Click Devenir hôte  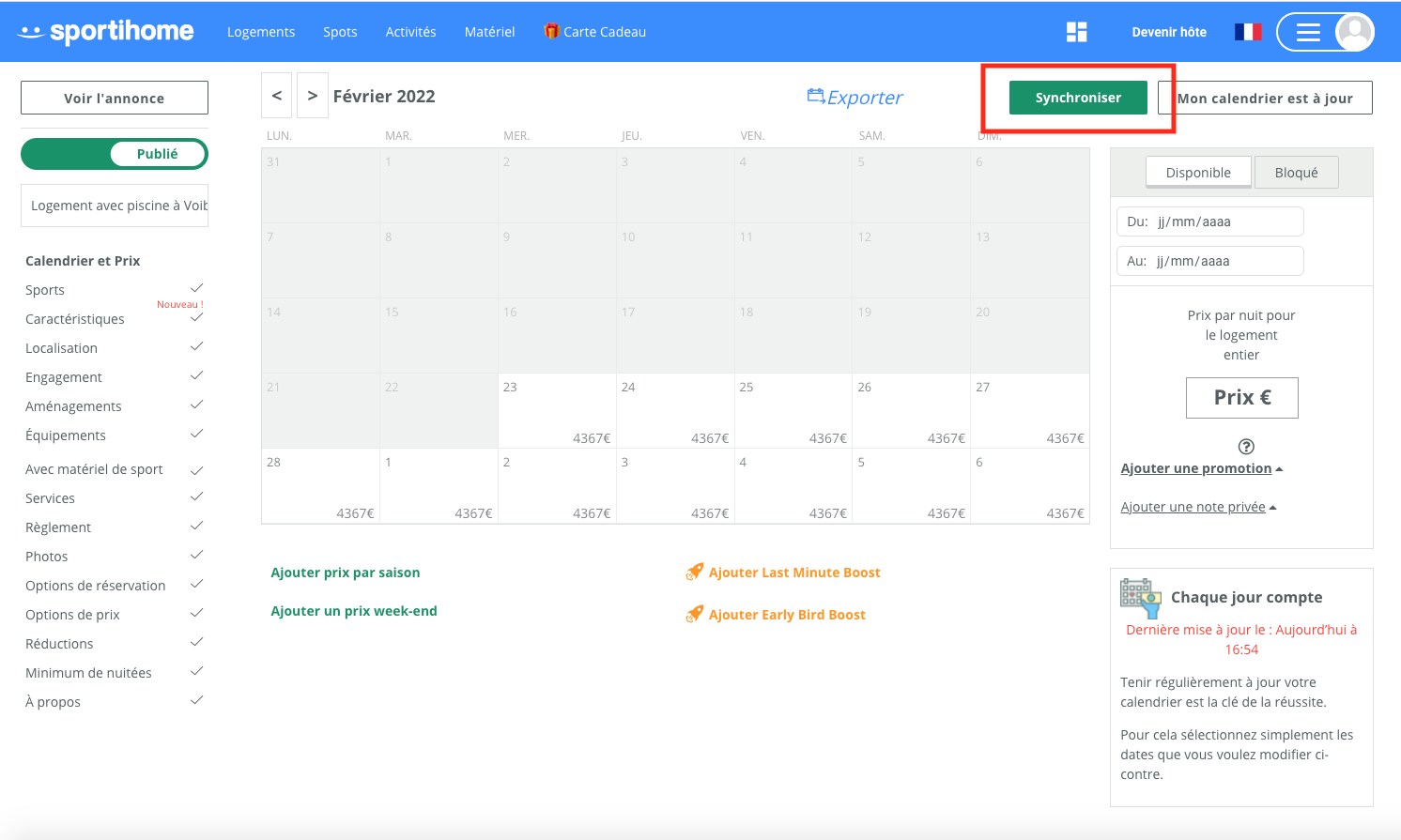(x=1169, y=32)
